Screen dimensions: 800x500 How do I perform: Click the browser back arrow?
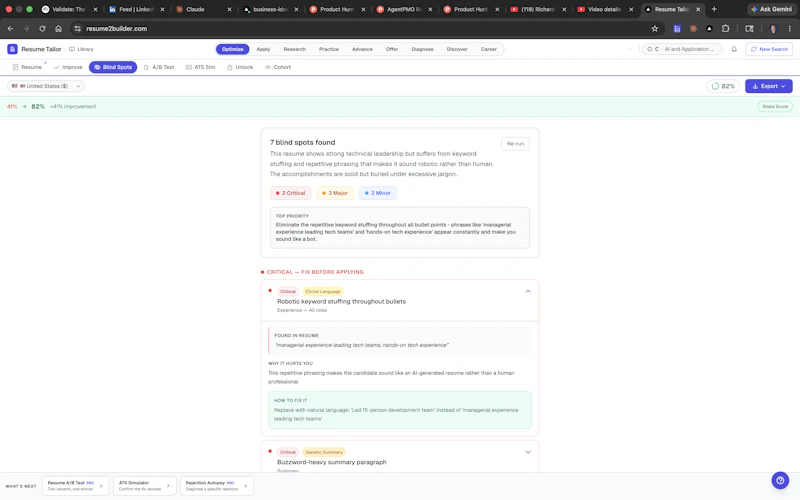pyautogui.click(x=10, y=29)
